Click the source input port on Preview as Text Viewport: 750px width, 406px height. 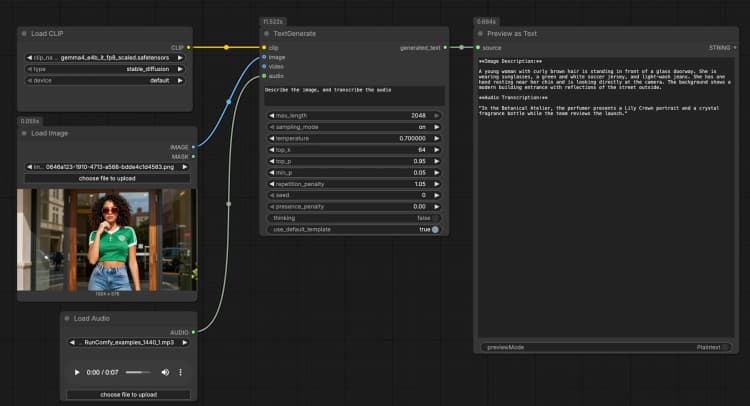click(478, 48)
